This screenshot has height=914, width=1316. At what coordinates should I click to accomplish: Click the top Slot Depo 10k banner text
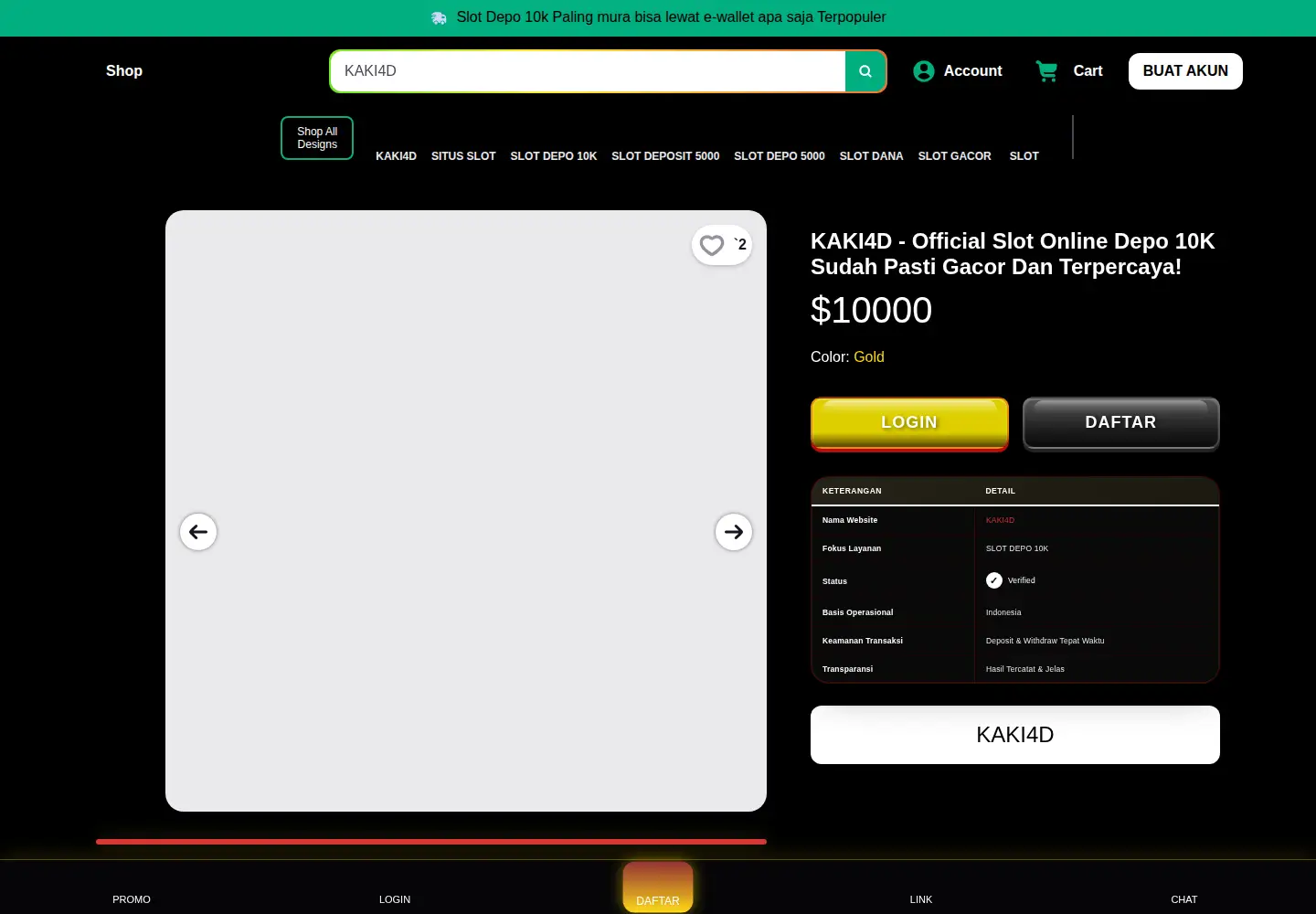click(671, 17)
